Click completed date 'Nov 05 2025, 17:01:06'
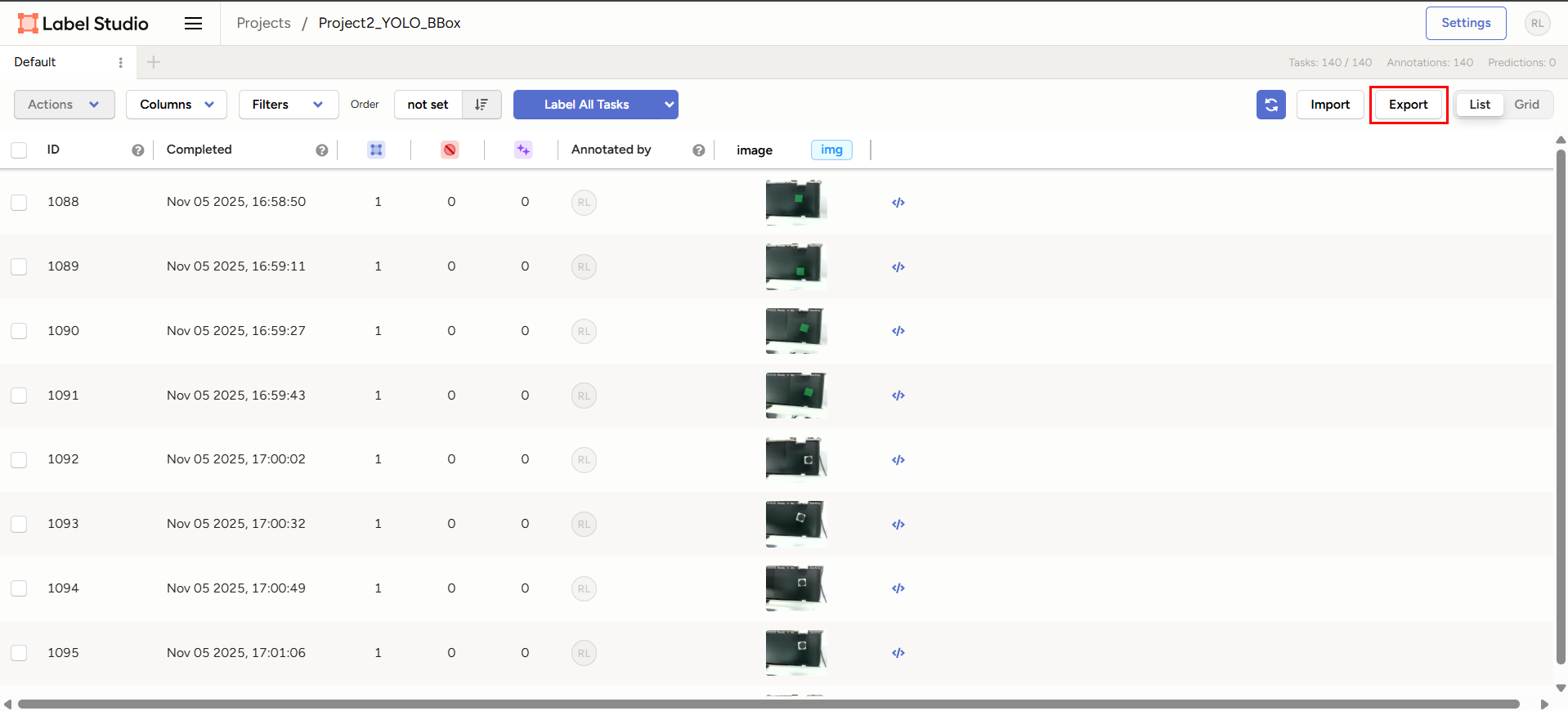Screen dimensions: 1568x711 (236, 653)
